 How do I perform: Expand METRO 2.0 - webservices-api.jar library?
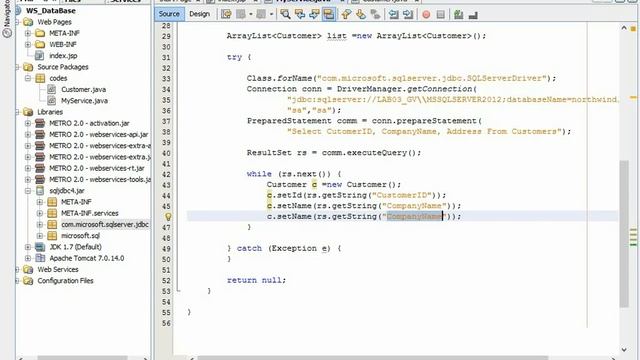point(28,135)
